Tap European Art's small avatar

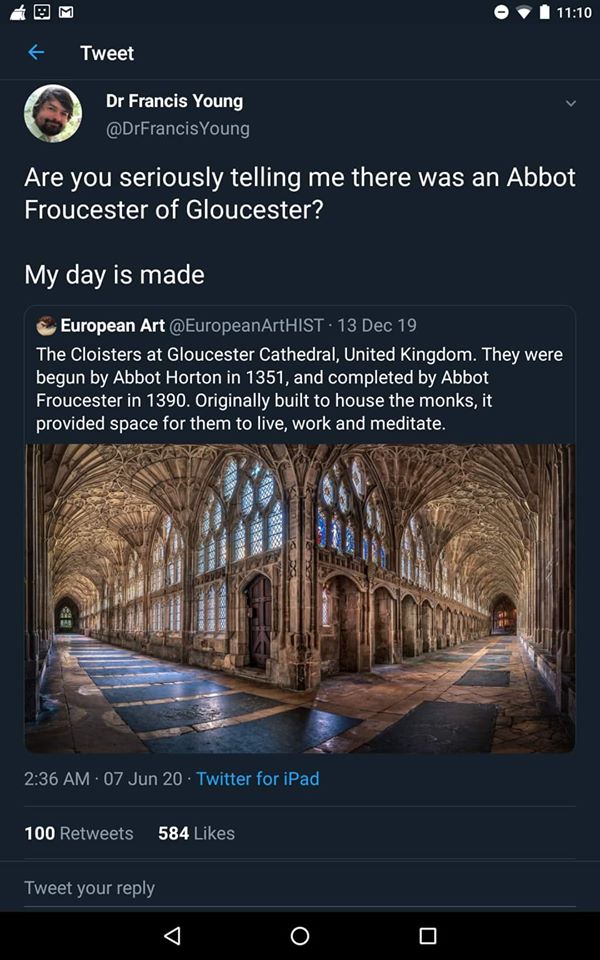[x=46, y=325]
